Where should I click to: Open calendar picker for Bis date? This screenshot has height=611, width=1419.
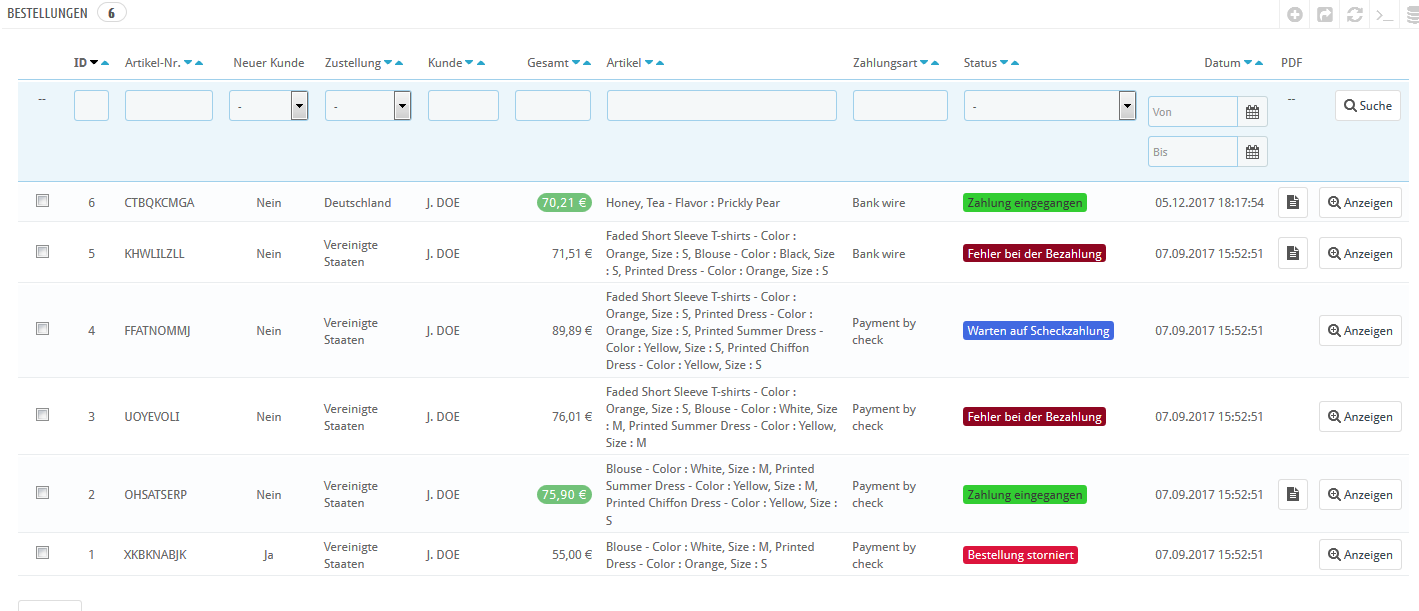(1252, 152)
